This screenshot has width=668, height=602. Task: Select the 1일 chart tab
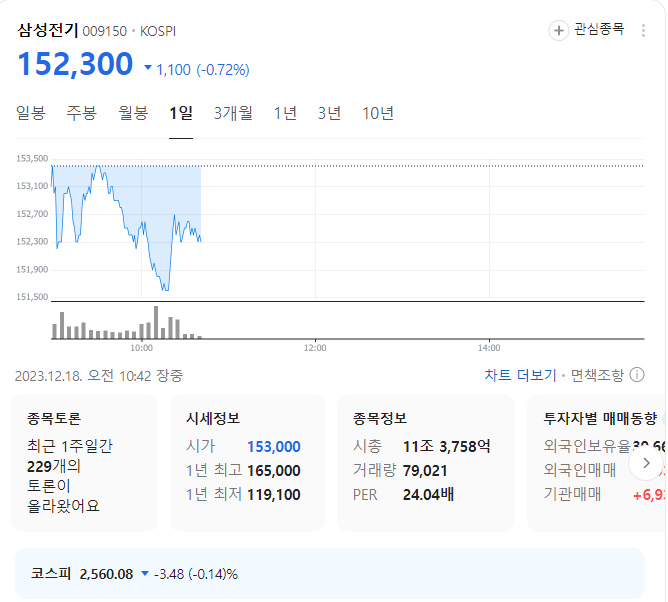(181, 113)
